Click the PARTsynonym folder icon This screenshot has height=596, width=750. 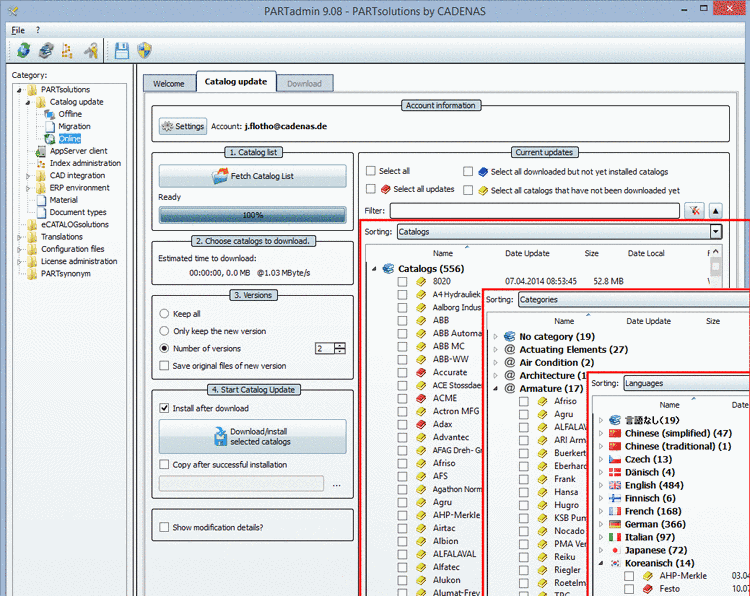coord(32,274)
